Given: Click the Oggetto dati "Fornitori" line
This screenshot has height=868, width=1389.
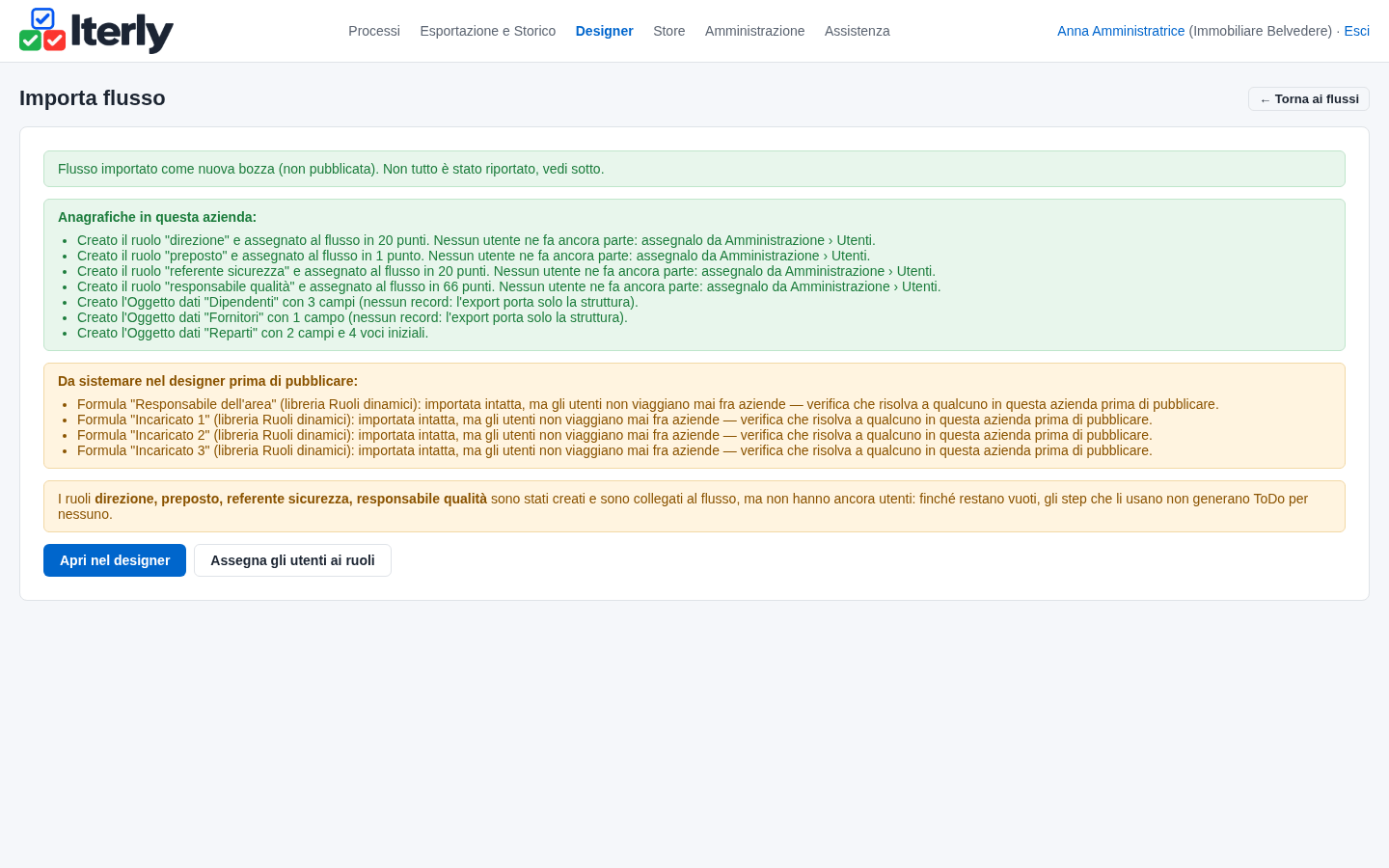Looking at the screenshot, I should [x=352, y=317].
